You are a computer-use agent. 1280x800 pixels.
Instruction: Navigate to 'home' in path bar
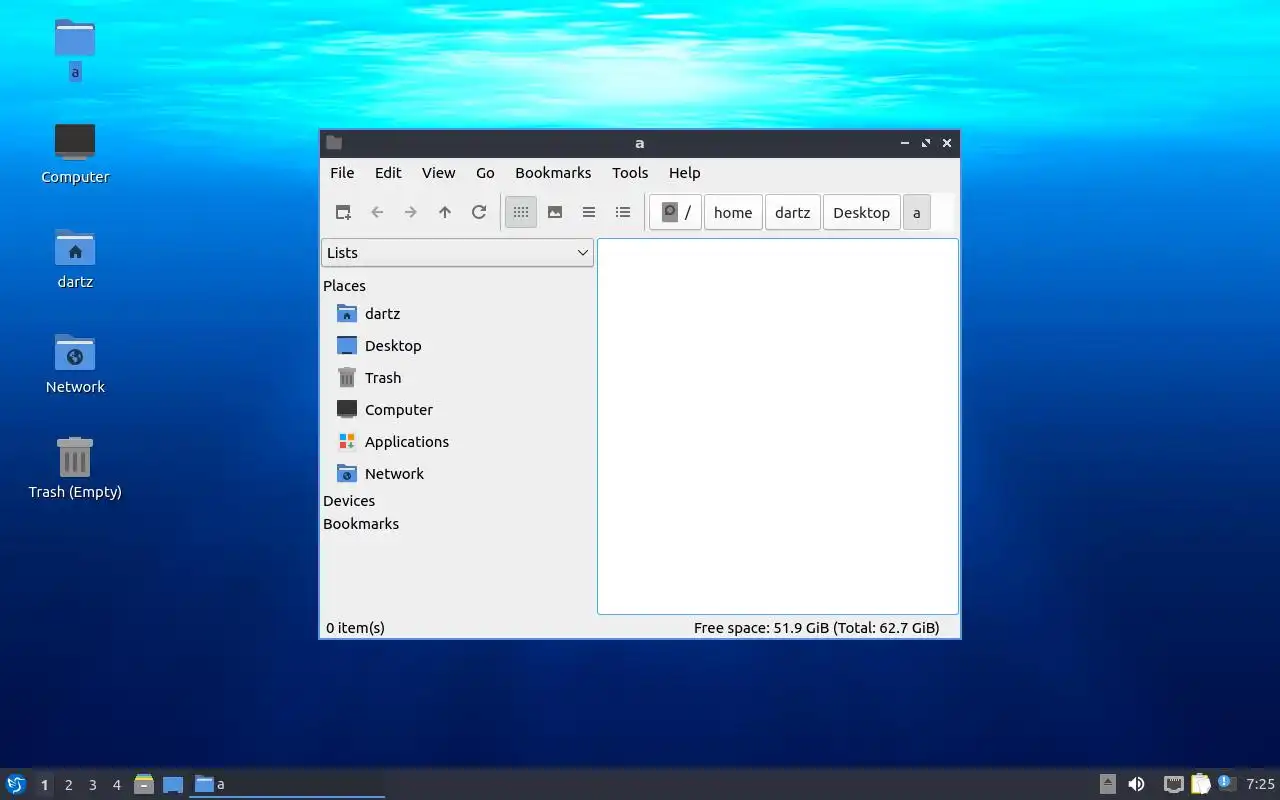tap(733, 212)
